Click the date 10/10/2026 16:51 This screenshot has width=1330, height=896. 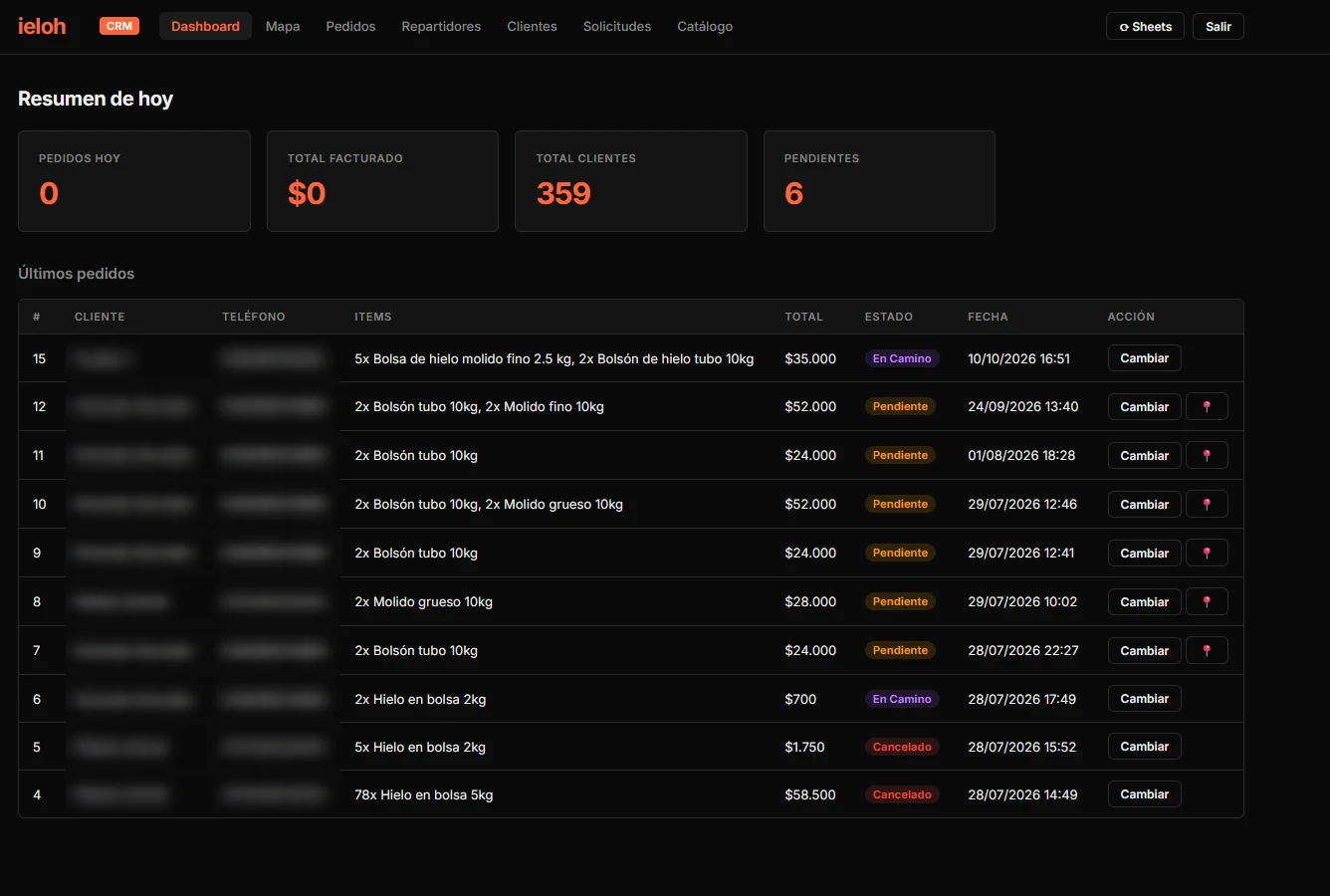(1018, 358)
